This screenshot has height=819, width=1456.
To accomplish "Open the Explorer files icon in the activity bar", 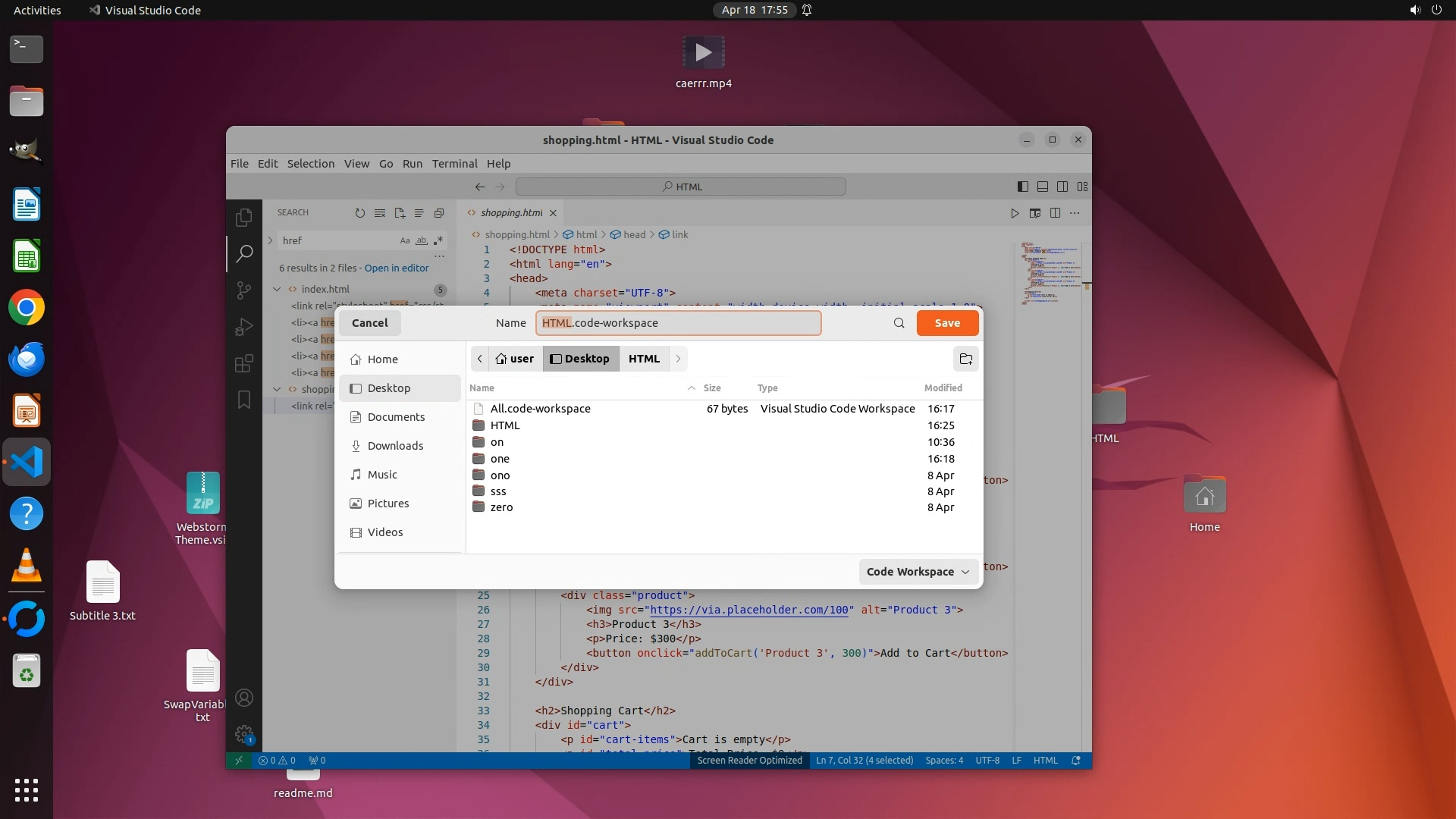I will [x=243, y=218].
